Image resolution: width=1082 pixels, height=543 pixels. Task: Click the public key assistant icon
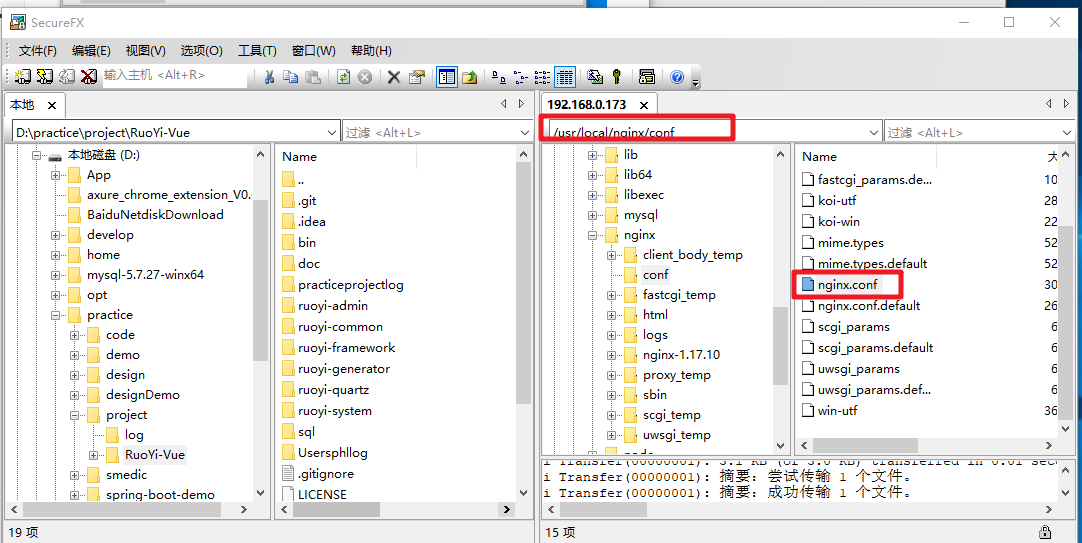616,77
